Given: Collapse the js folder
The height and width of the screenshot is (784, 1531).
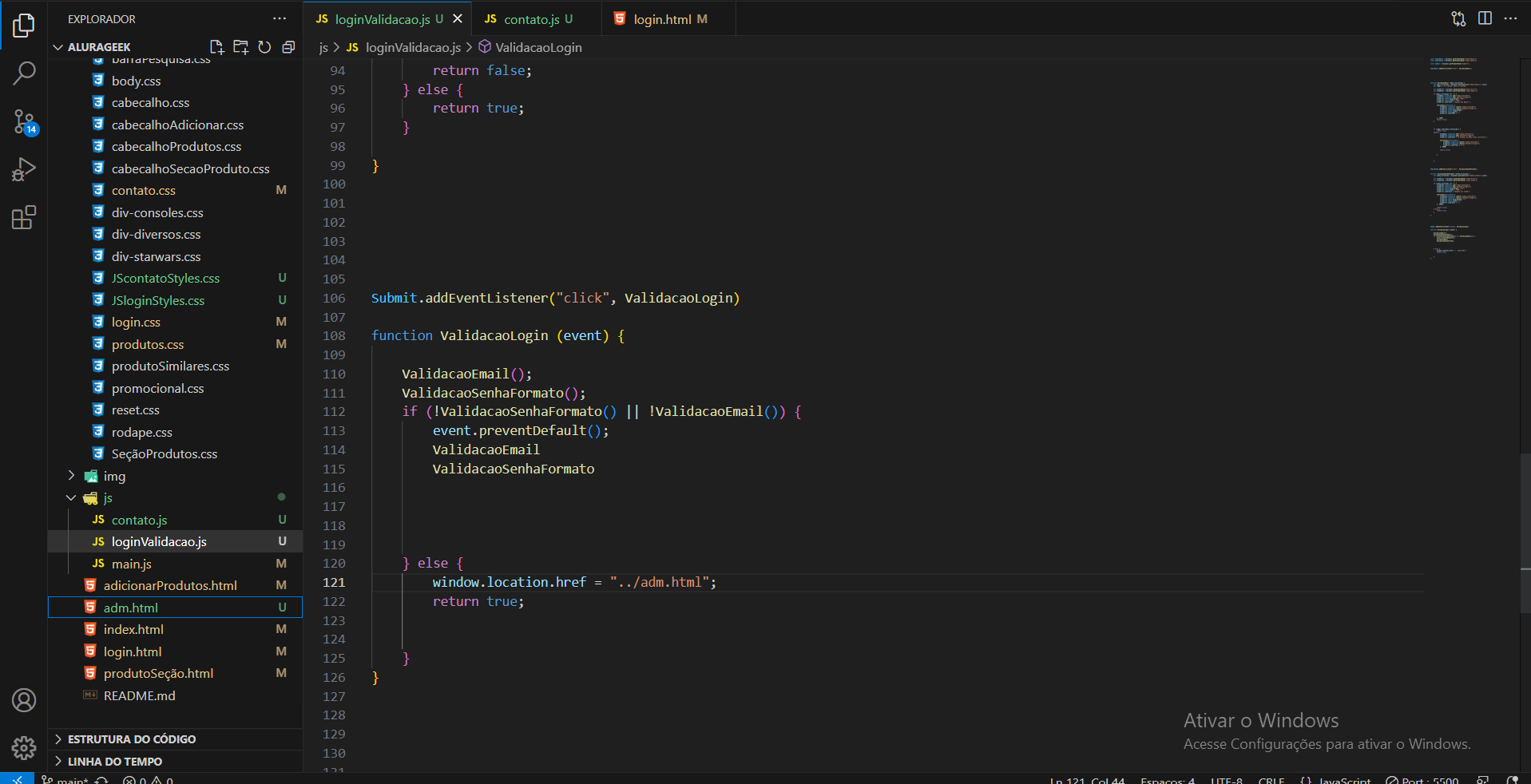Looking at the screenshot, I should tap(176, 497).
